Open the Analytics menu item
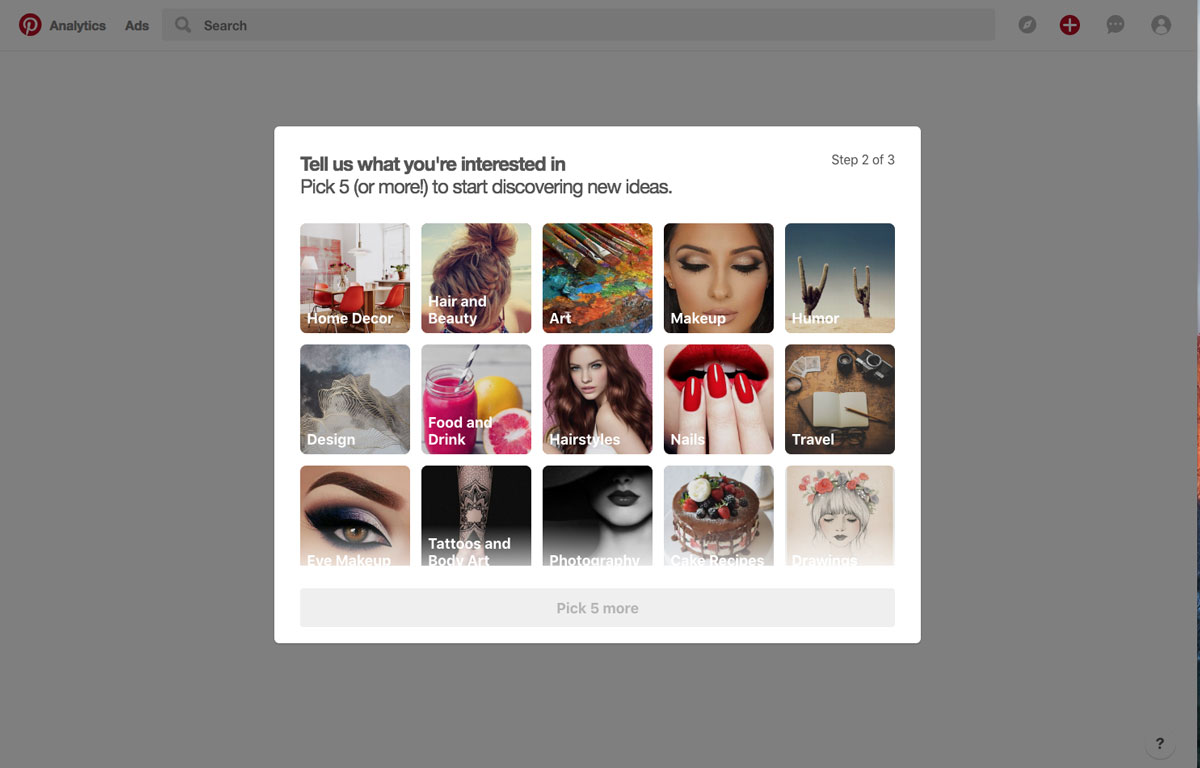The height and width of the screenshot is (768, 1200). coord(79,25)
